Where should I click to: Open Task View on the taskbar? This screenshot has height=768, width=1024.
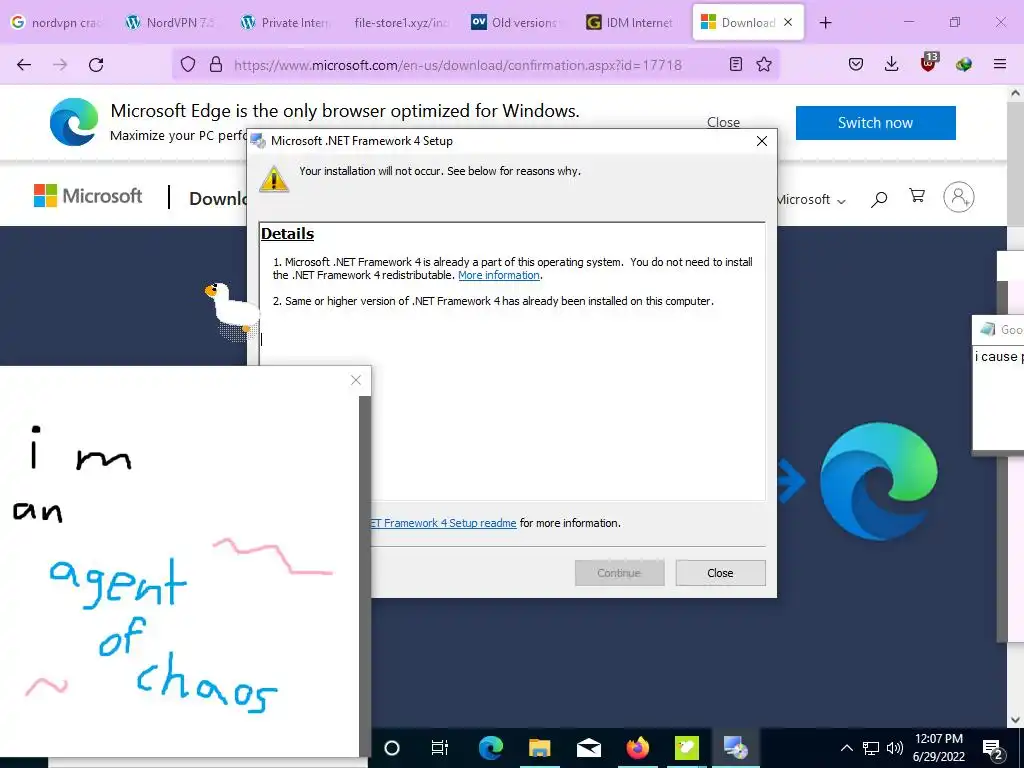[x=440, y=748]
